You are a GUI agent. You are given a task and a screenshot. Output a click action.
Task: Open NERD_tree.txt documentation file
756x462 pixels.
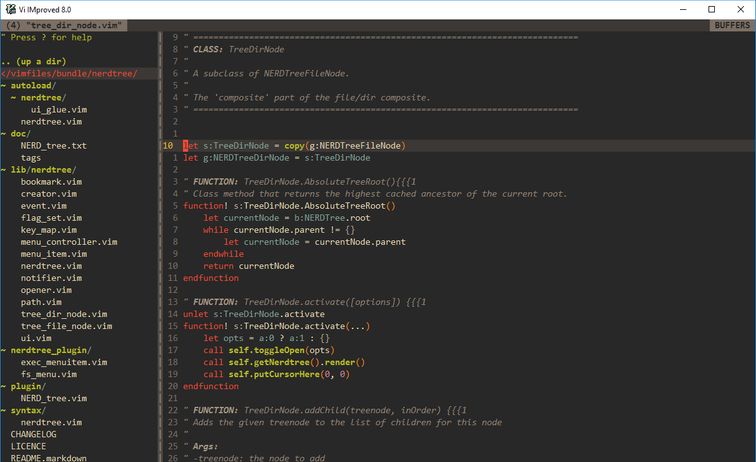(x=53, y=146)
